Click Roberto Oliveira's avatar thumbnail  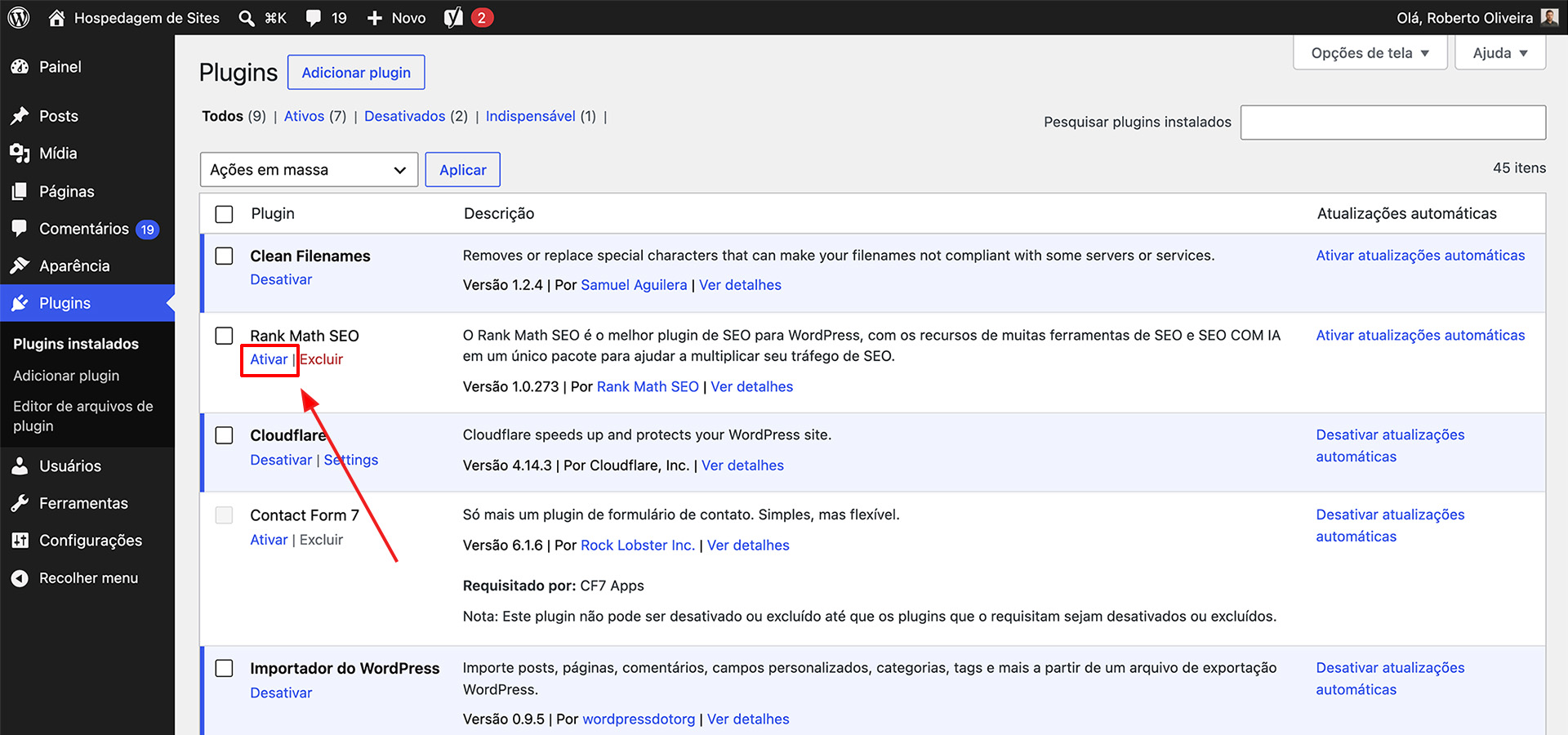(1549, 17)
